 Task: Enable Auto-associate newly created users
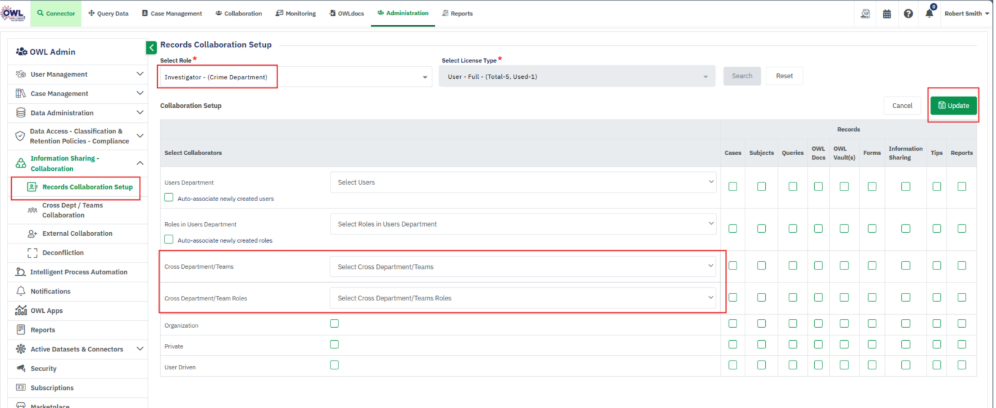168,198
